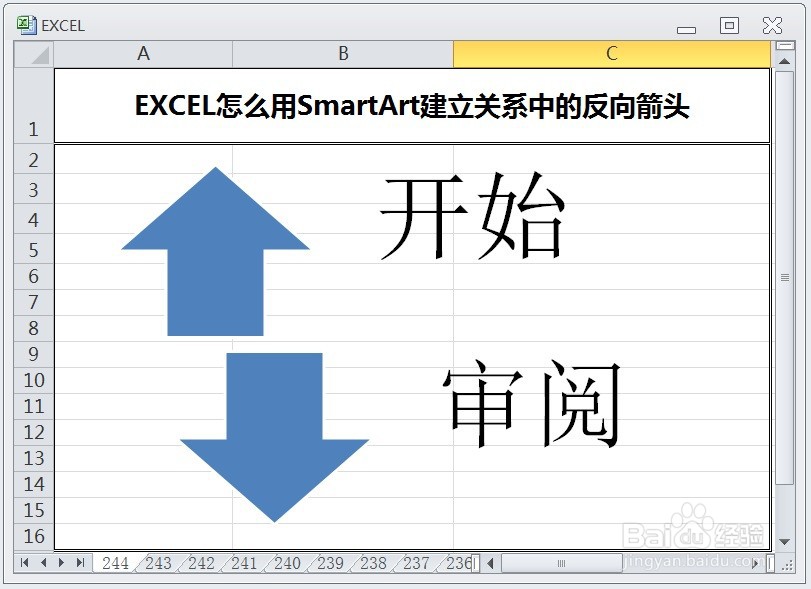Select row 2 header
The width and height of the screenshot is (811, 589).
pos(34,160)
